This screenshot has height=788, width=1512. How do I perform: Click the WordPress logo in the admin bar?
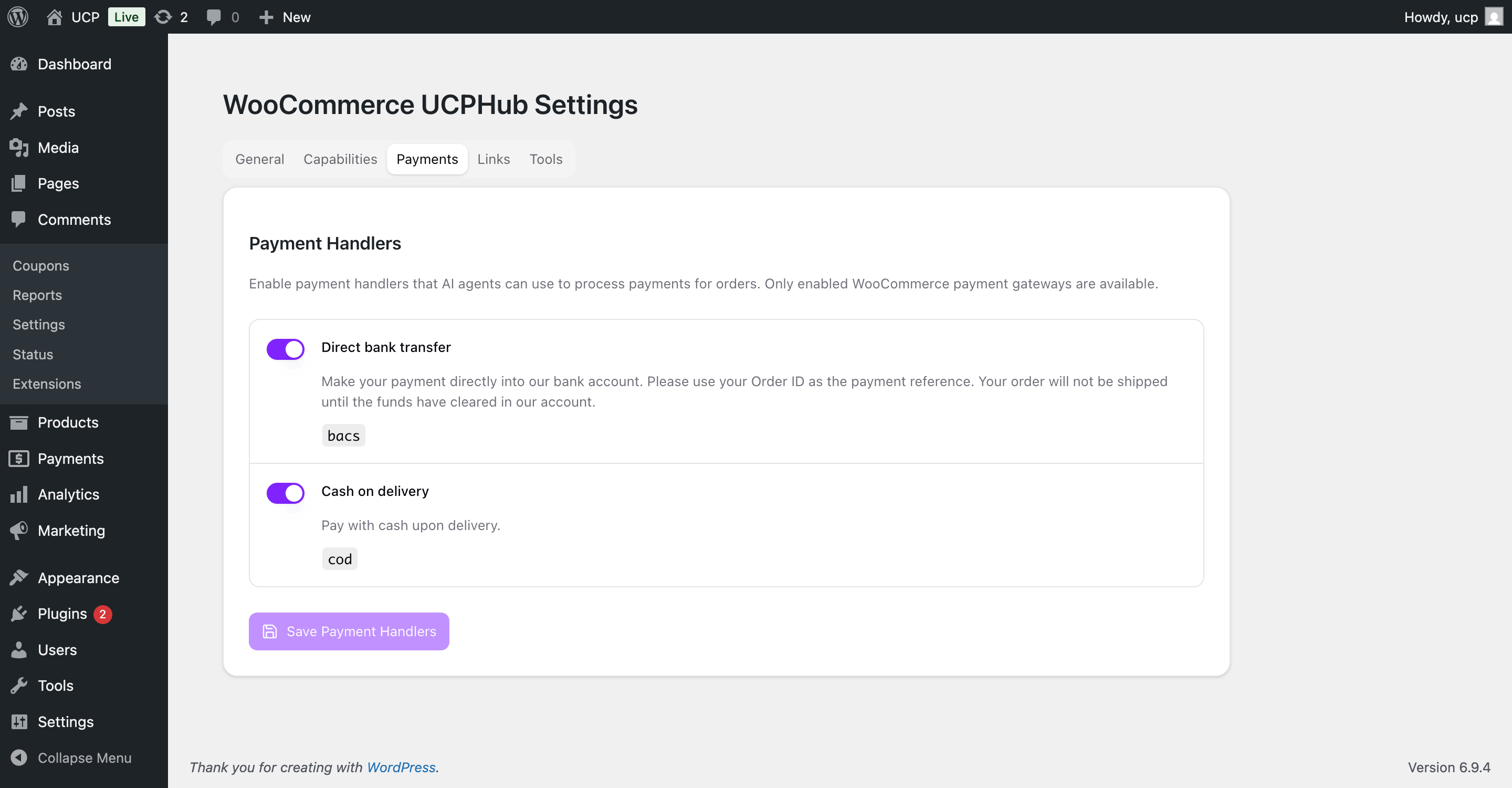click(17, 16)
